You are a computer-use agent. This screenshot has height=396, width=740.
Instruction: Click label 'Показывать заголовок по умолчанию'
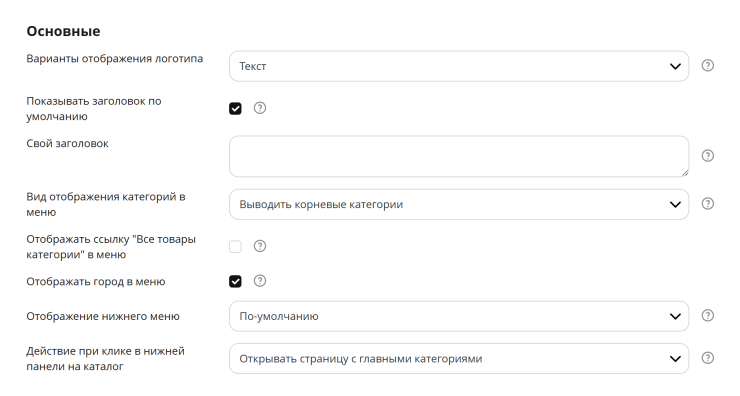(94, 109)
